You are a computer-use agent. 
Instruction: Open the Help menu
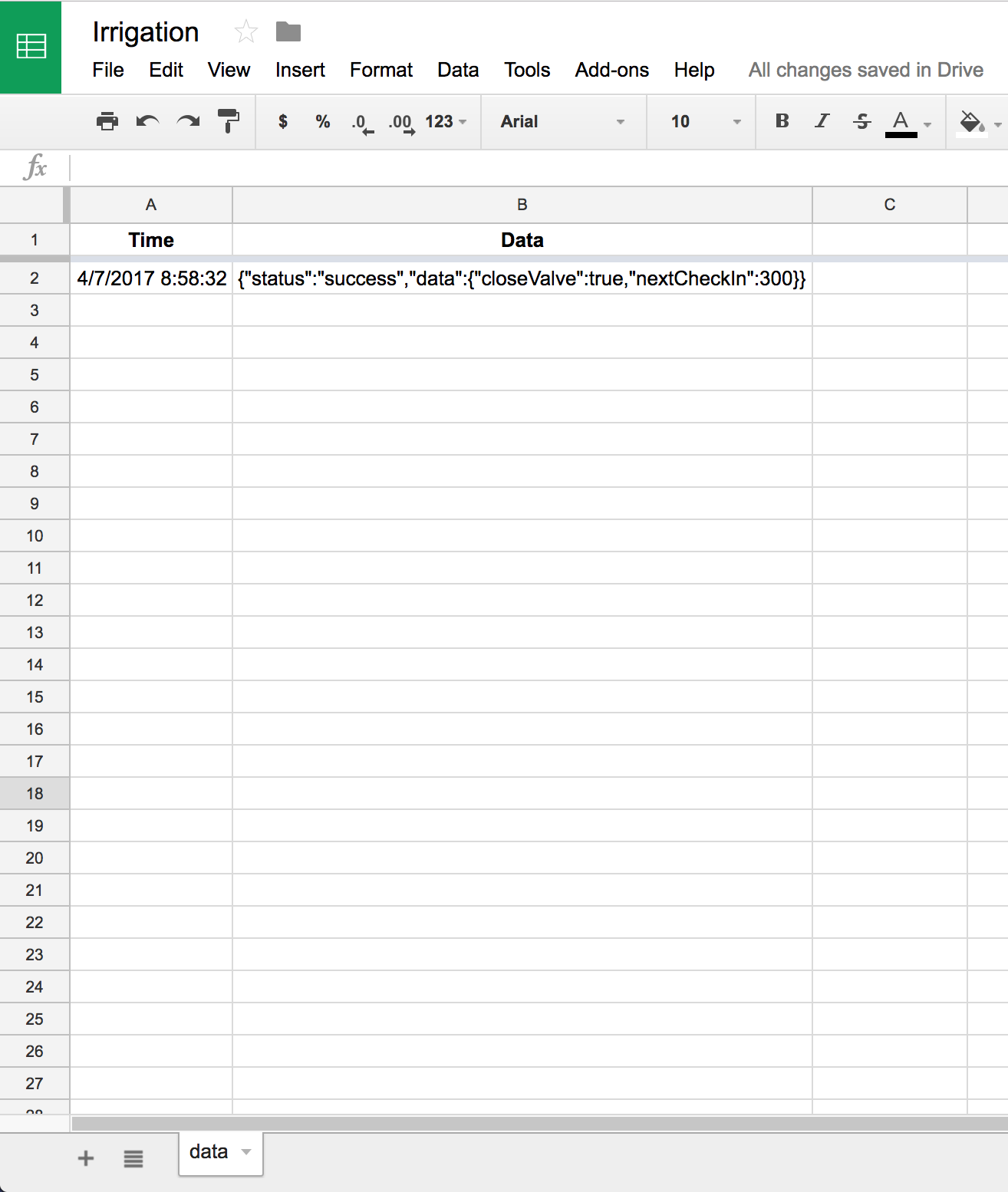(694, 70)
